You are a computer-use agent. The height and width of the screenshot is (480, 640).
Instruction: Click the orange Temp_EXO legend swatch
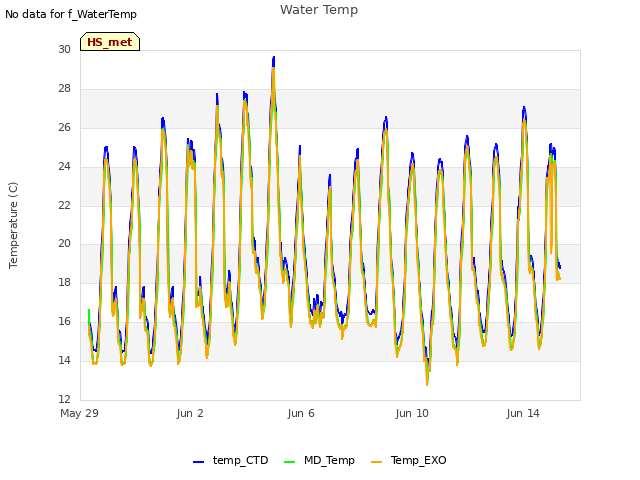tap(376, 462)
